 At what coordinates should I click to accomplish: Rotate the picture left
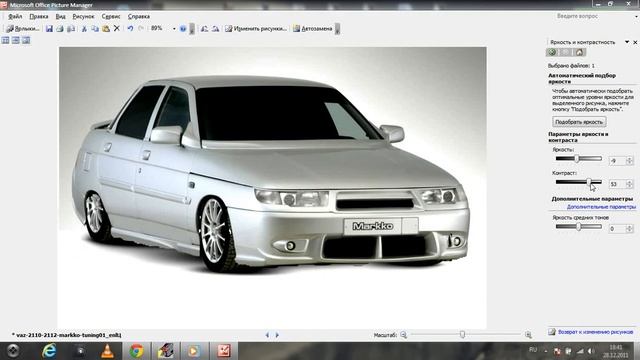click(x=204, y=29)
